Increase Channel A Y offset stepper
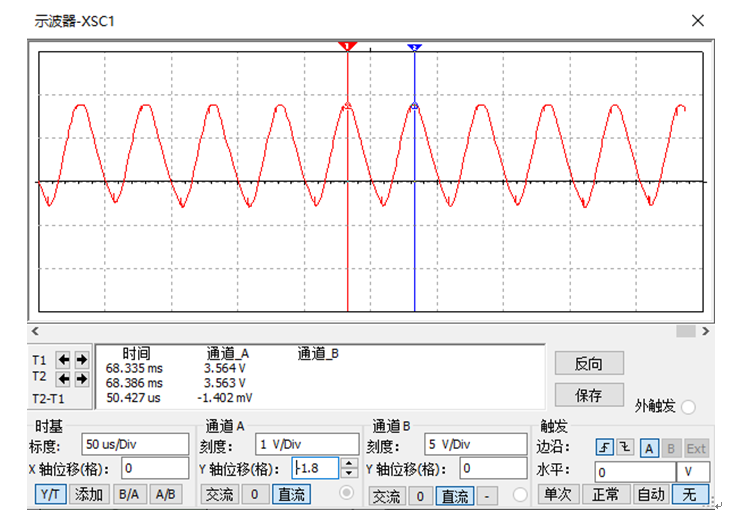 [349, 463]
